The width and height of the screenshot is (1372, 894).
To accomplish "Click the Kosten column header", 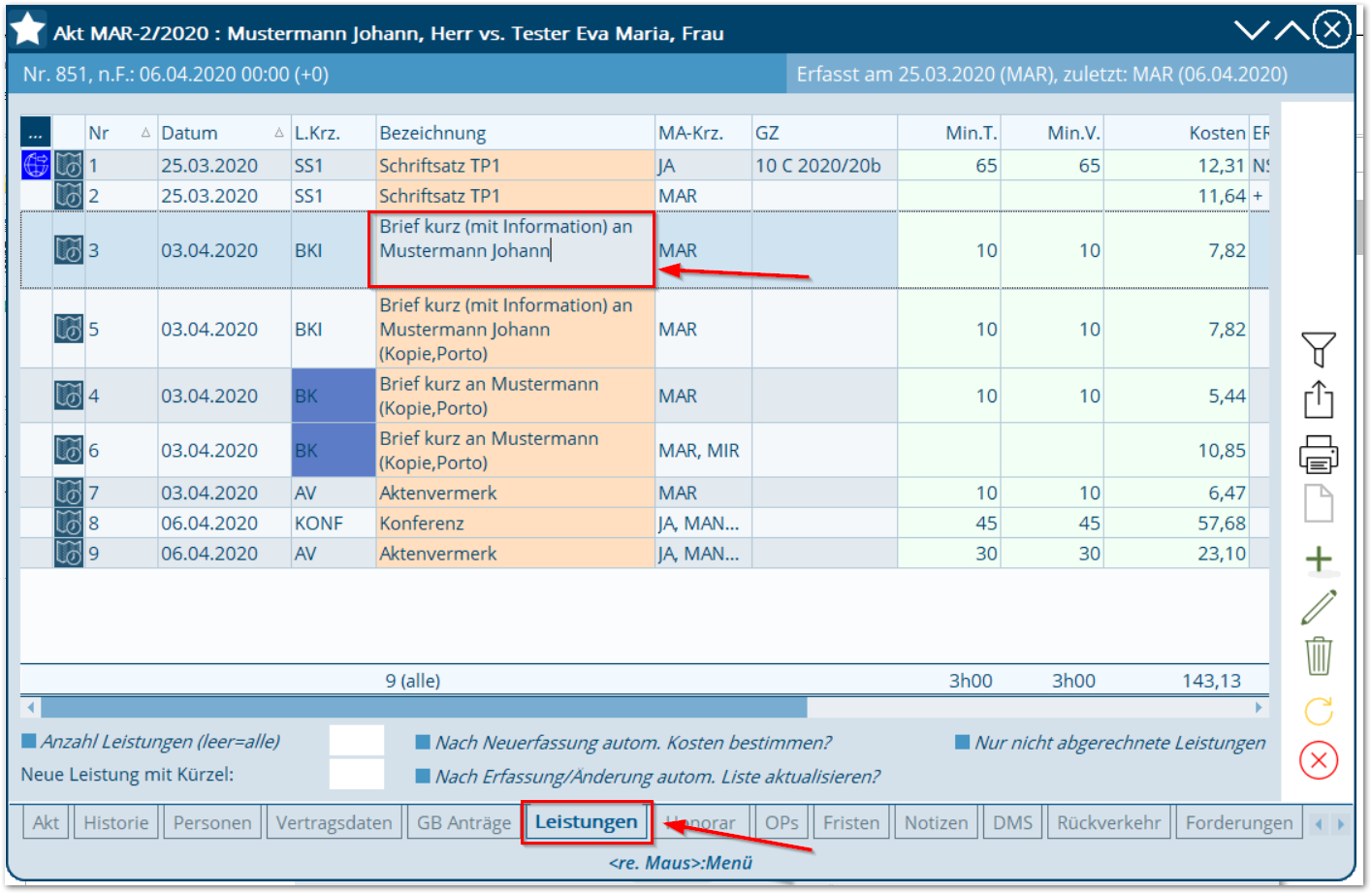I will pos(1176,133).
